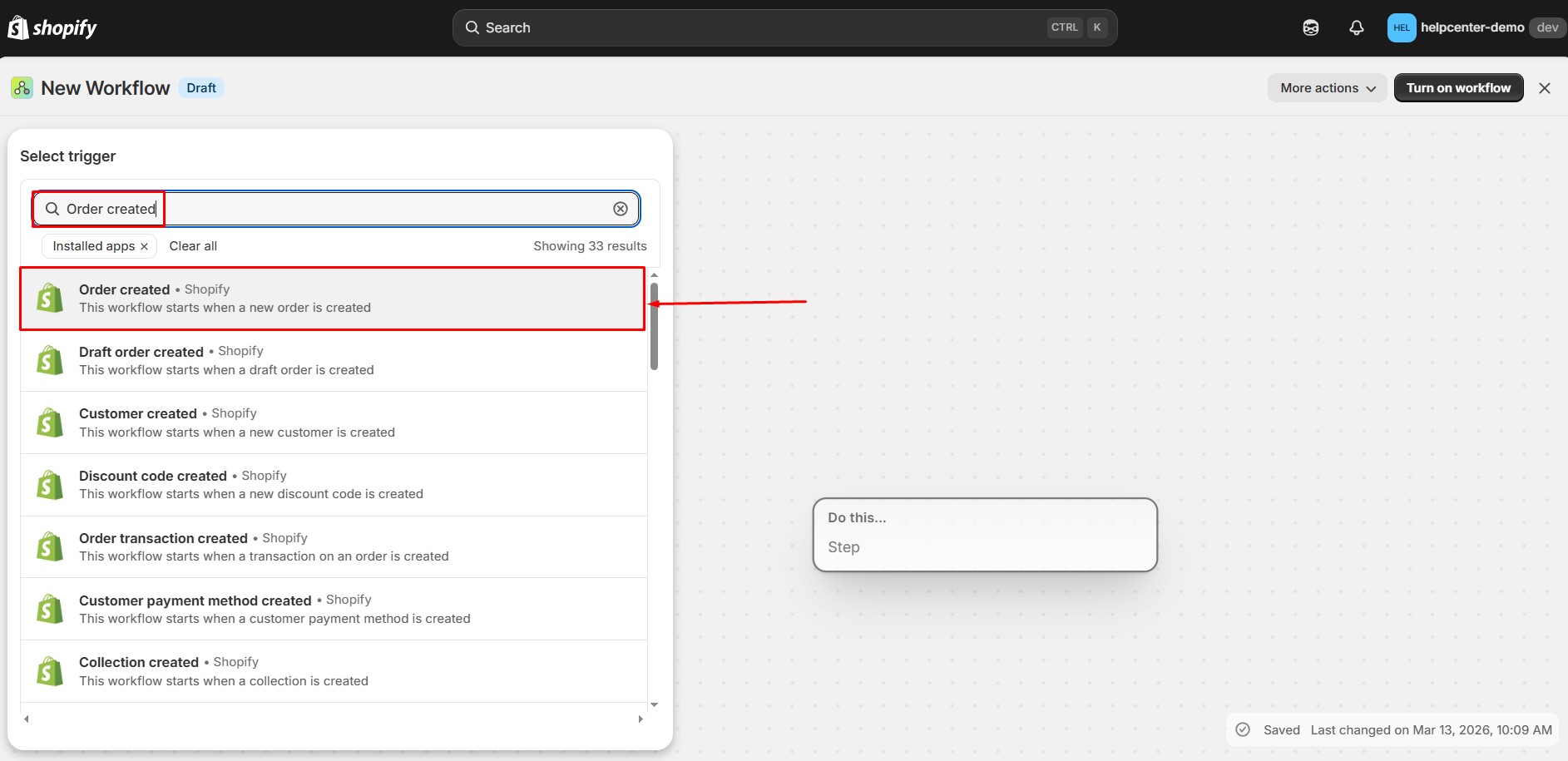
Task: Click the Shopify logo
Action: click(x=52, y=27)
